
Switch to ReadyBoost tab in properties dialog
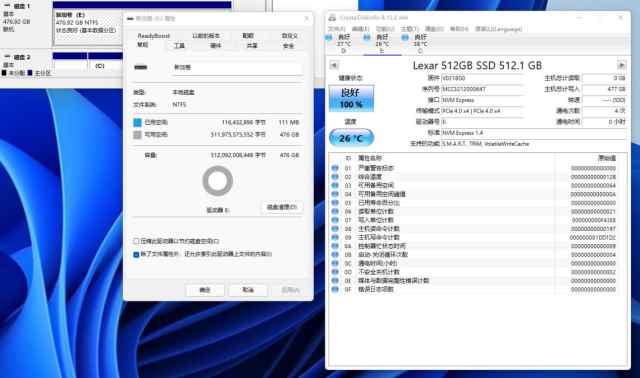click(x=153, y=36)
